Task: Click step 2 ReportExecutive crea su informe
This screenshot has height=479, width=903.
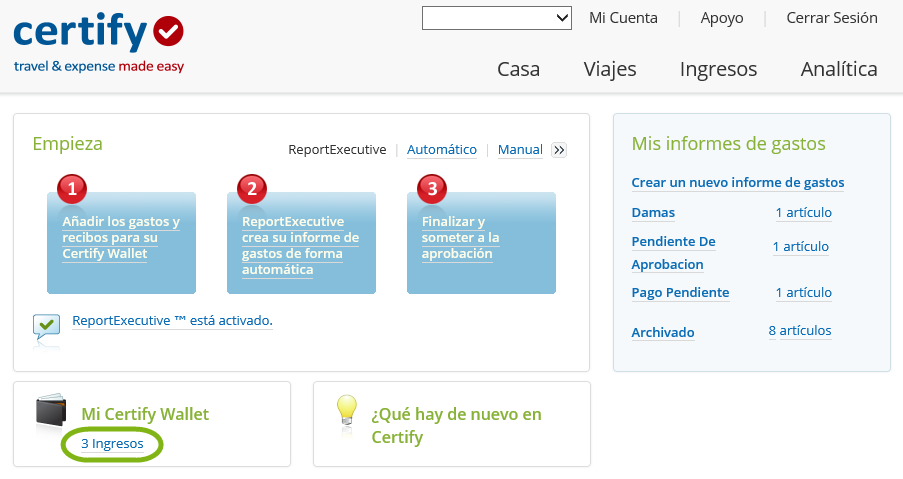Action: [x=301, y=243]
